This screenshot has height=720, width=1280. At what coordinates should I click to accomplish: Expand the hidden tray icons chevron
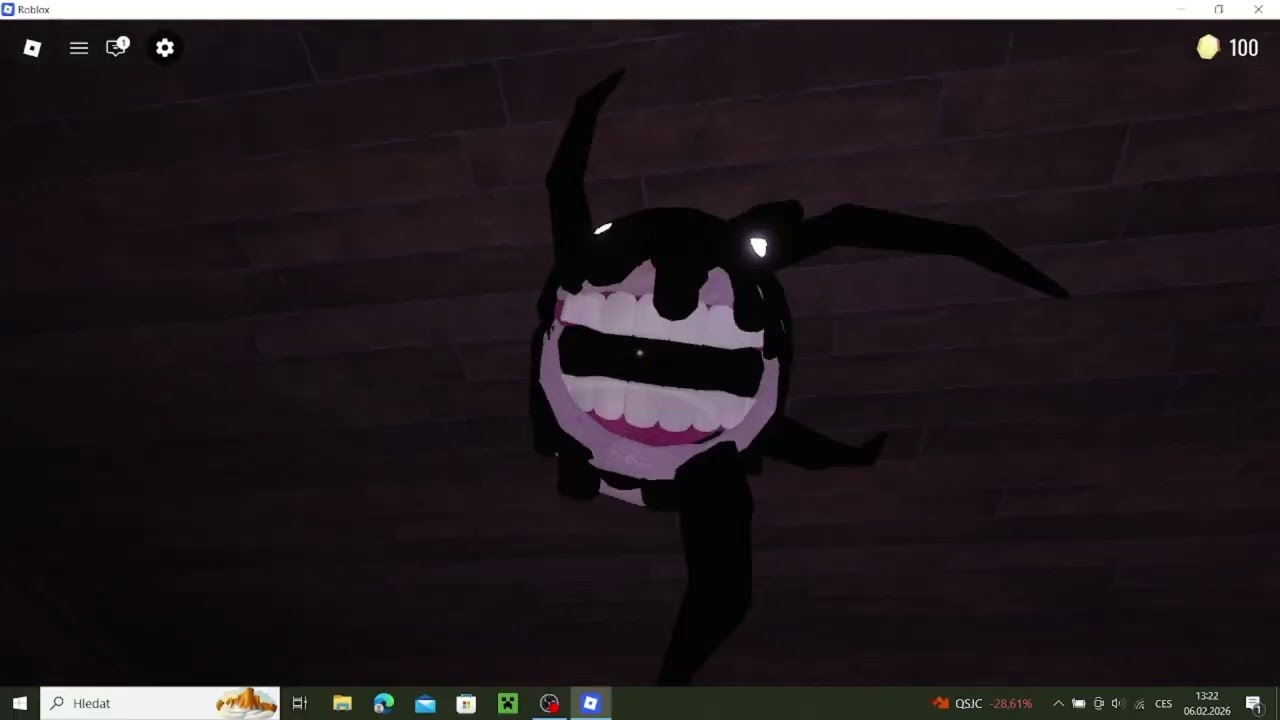[x=1058, y=703]
